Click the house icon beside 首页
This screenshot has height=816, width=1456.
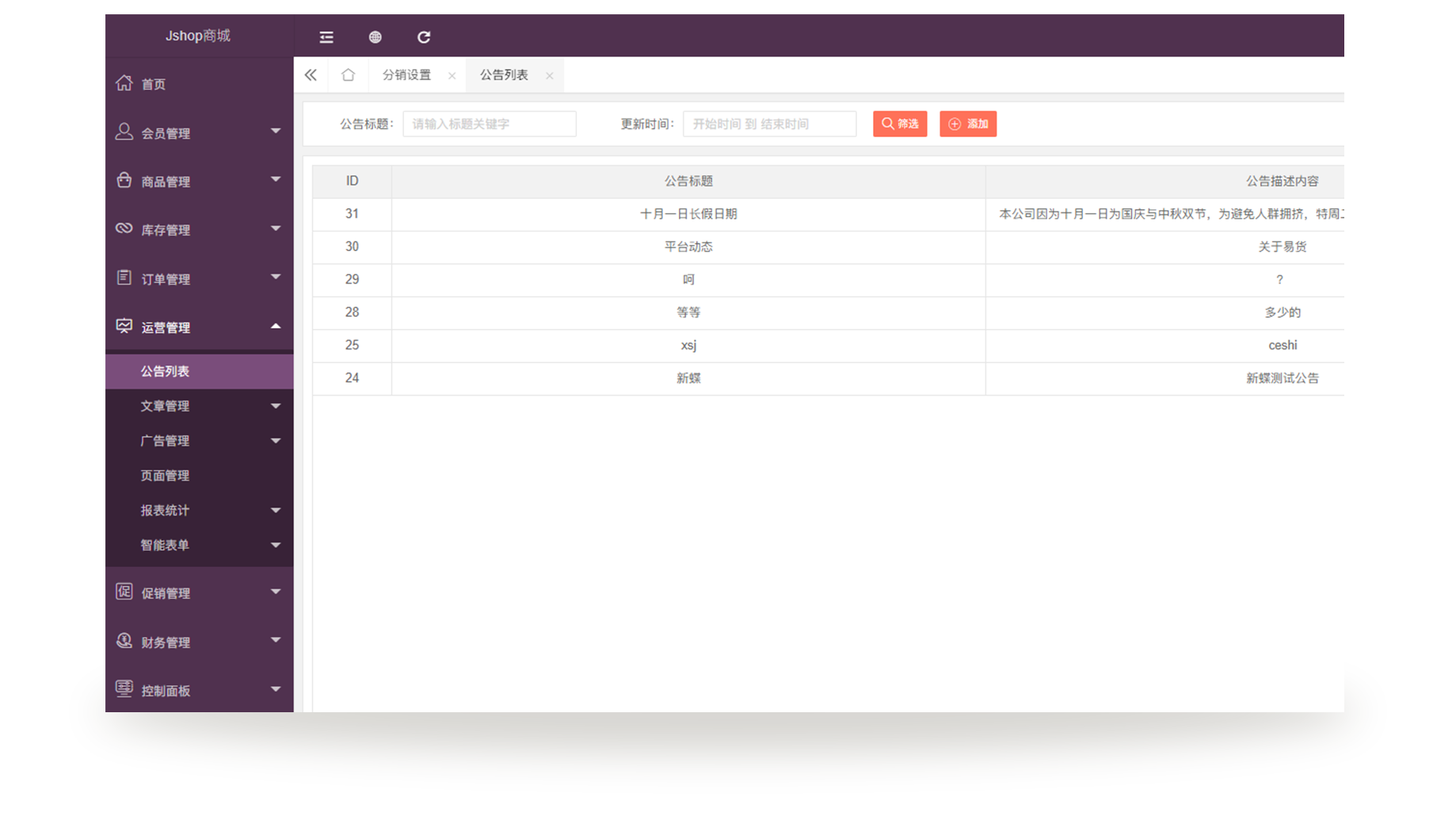124,83
